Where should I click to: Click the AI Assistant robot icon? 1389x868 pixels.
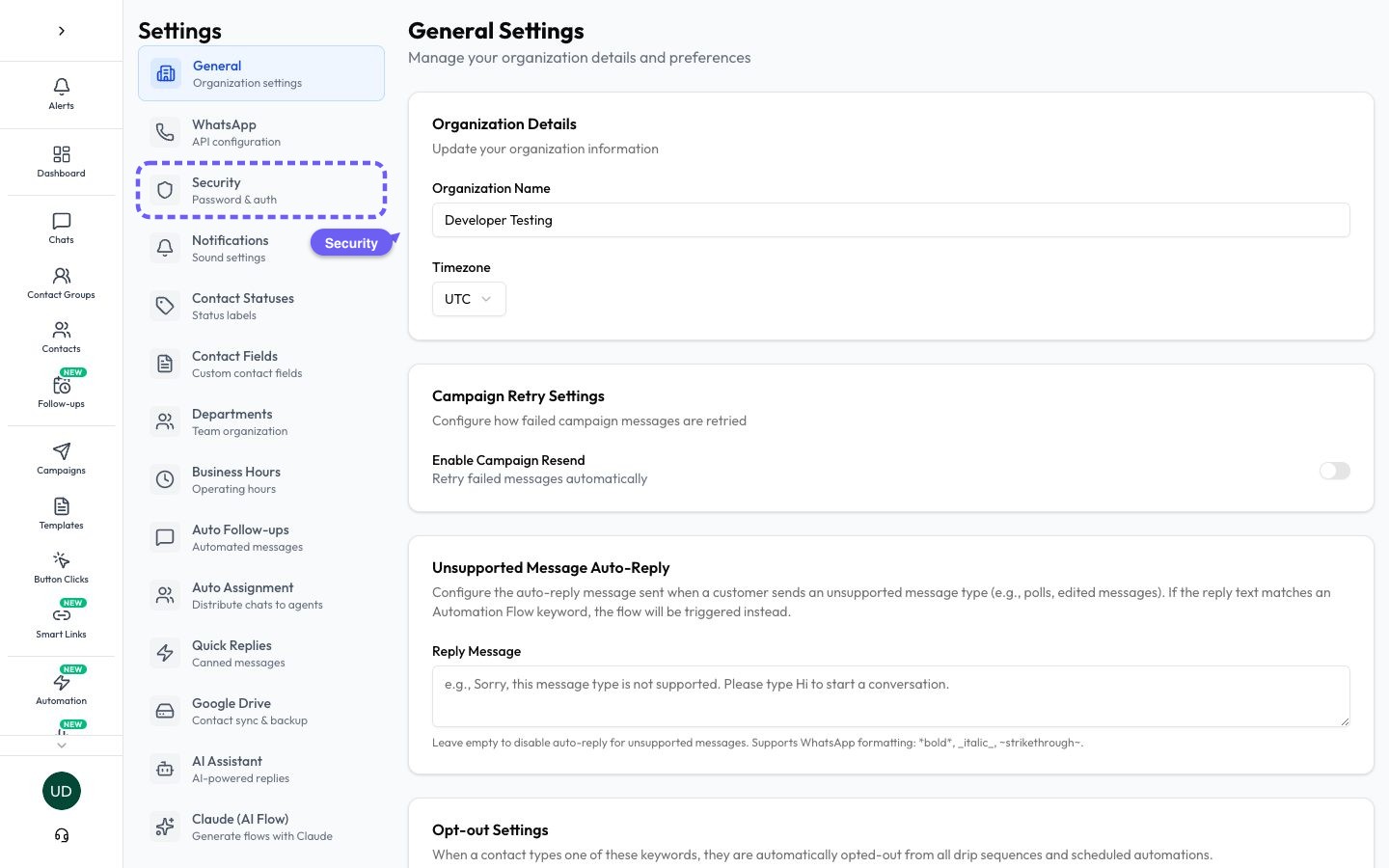[165, 769]
